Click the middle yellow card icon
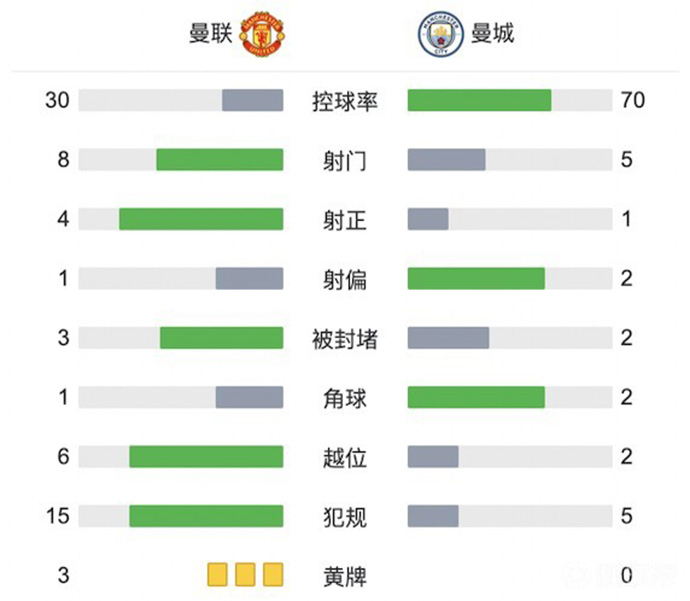 click(245, 575)
